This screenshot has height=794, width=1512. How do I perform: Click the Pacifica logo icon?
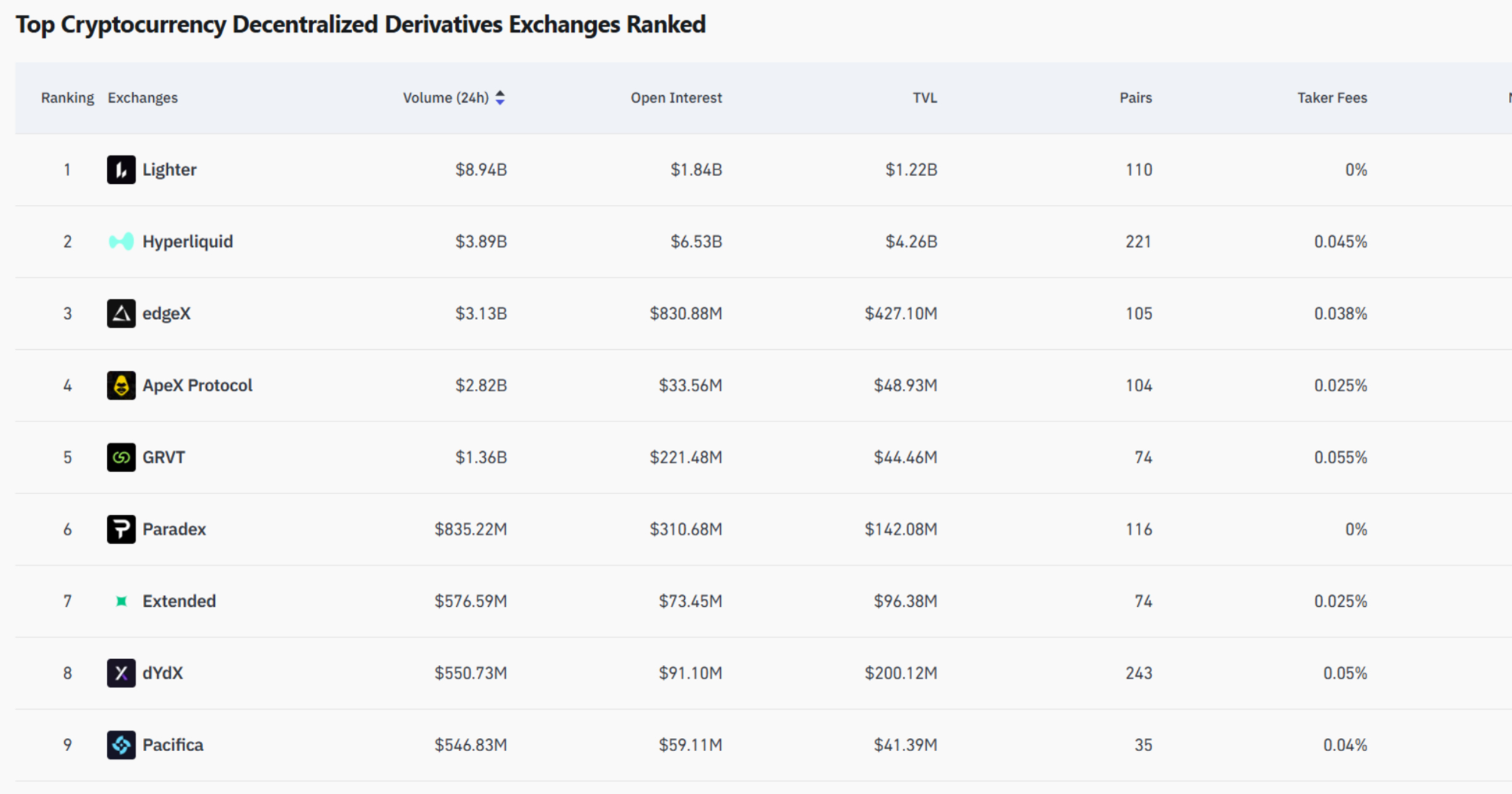(121, 745)
